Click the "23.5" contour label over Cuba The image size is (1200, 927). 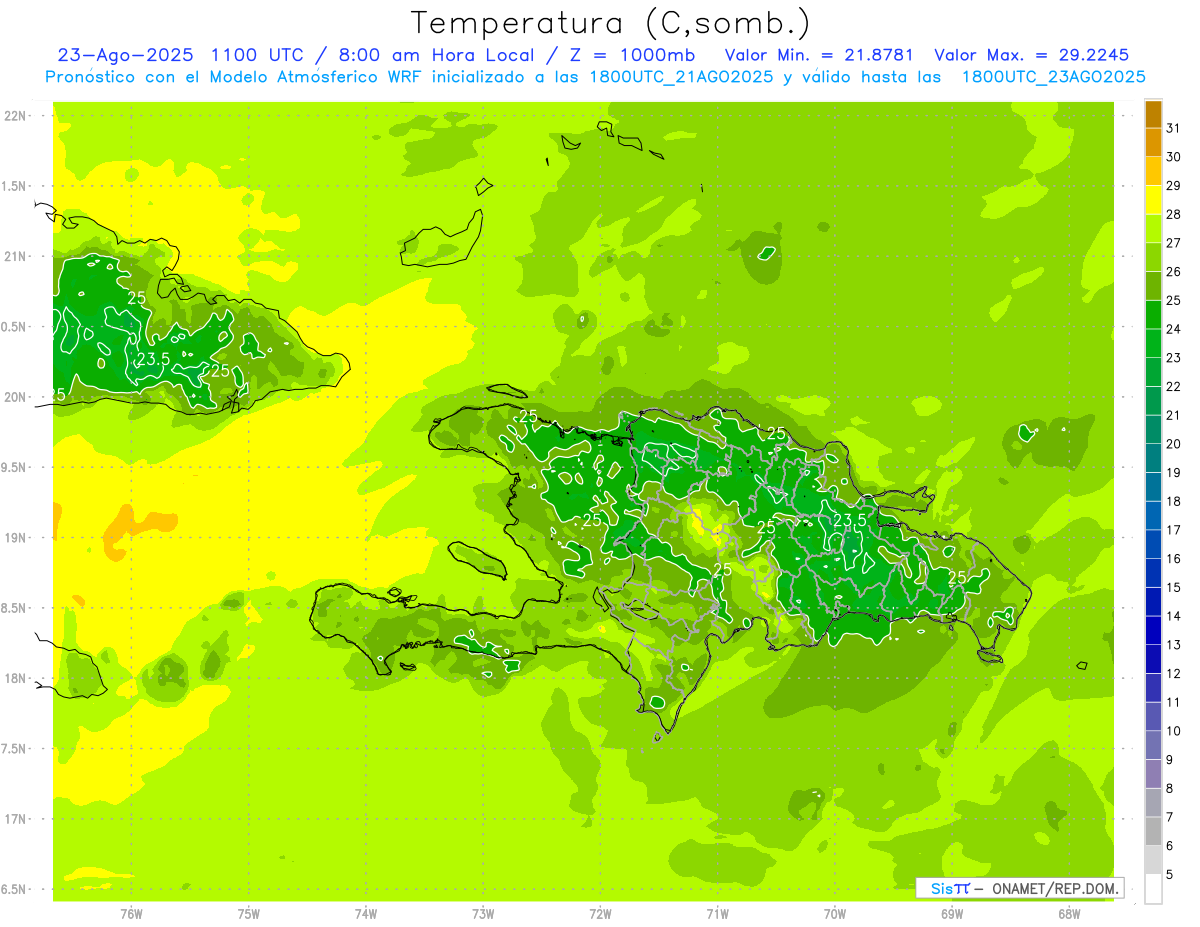click(x=153, y=359)
